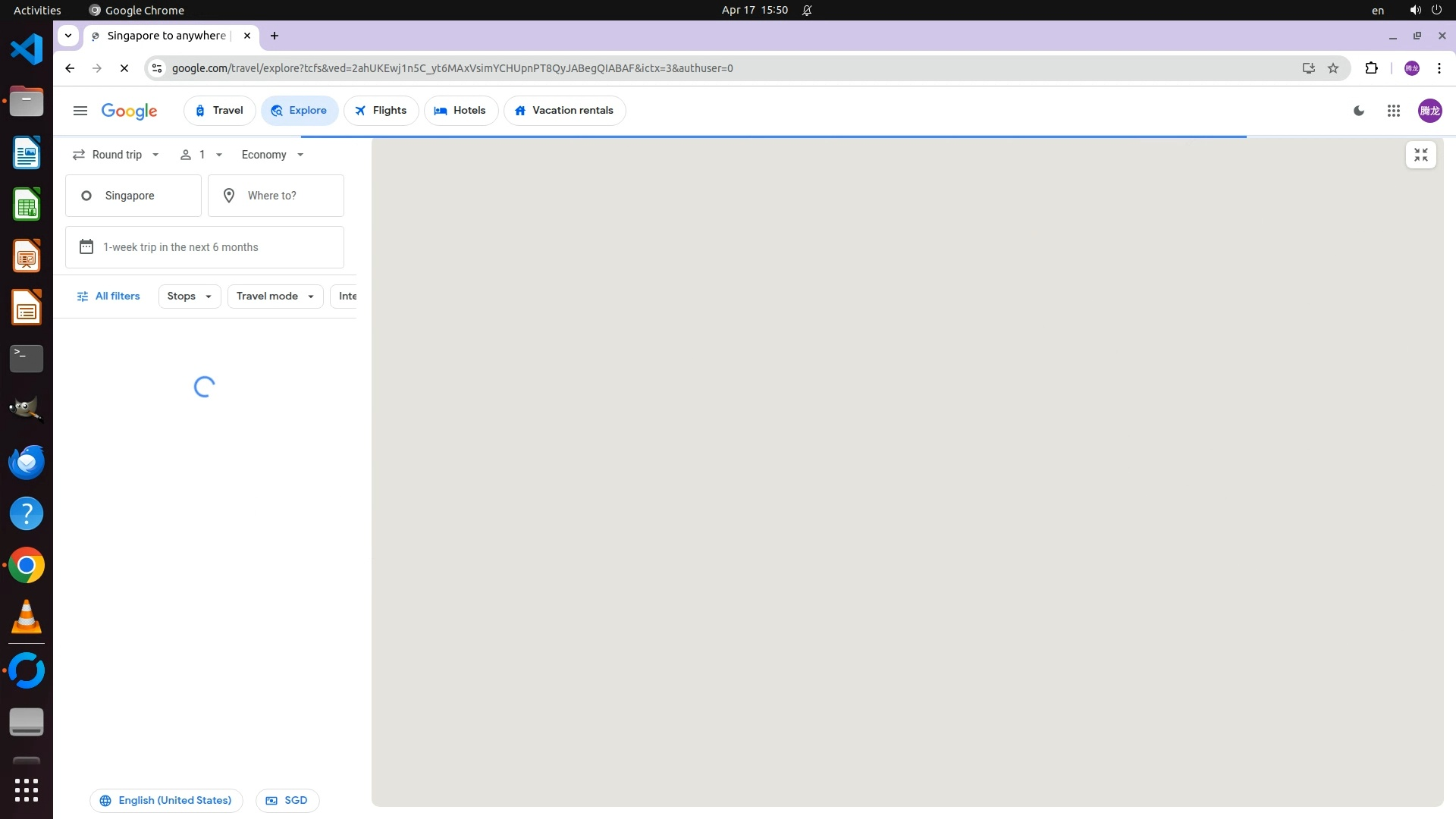The height and width of the screenshot is (819, 1456).
Task: Switch to the Hotels tab
Action: tap(460, 111)
